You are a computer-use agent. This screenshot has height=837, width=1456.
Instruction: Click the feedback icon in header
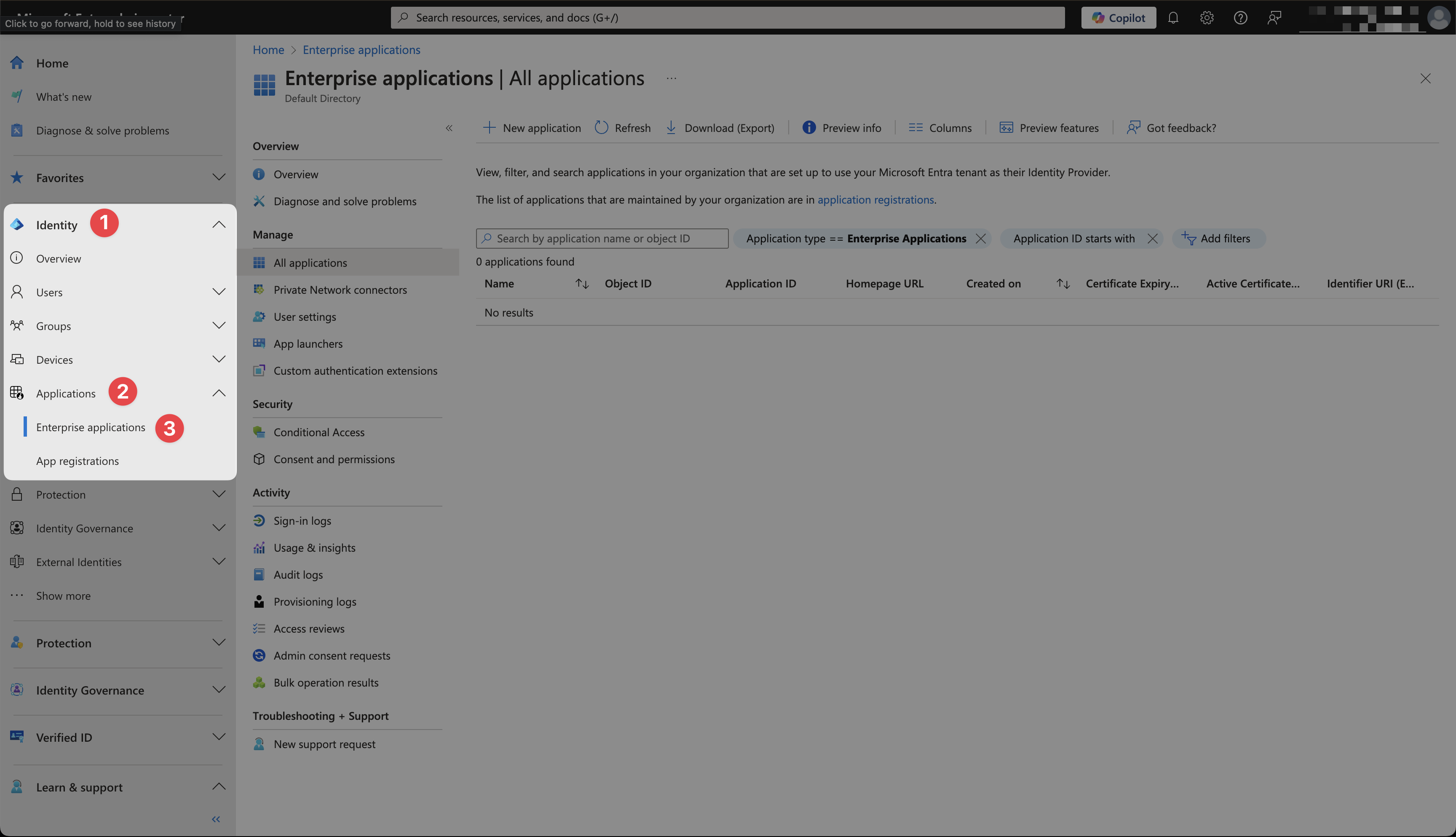[1274, 18]
